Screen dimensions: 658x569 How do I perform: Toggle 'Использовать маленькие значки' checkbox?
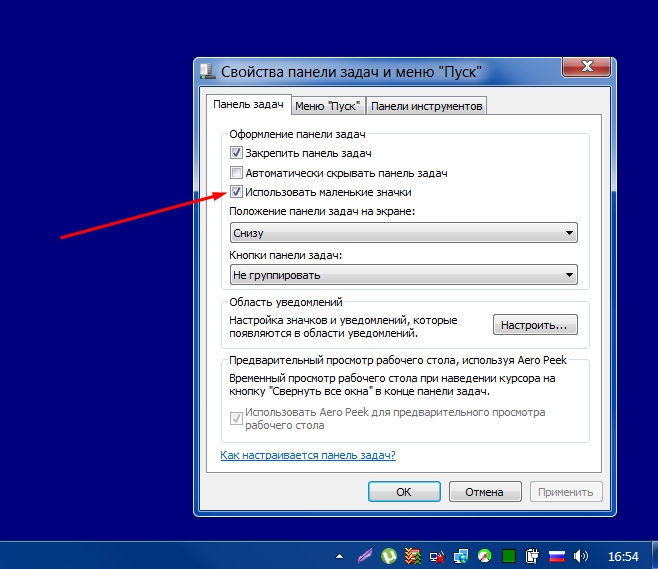coord(237,191)
